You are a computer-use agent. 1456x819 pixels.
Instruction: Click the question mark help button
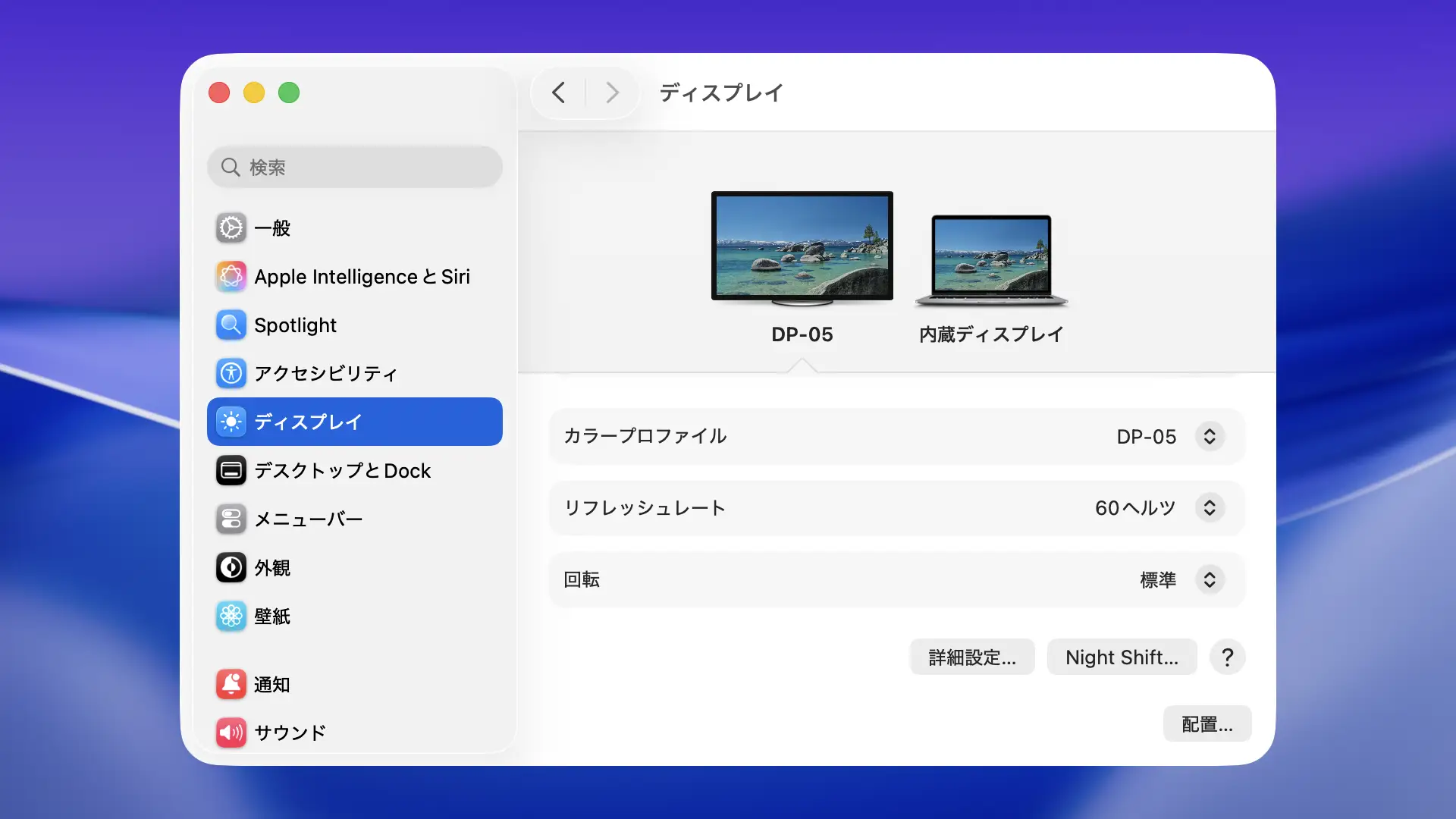pyautogui.click(x=1227, y=657)
